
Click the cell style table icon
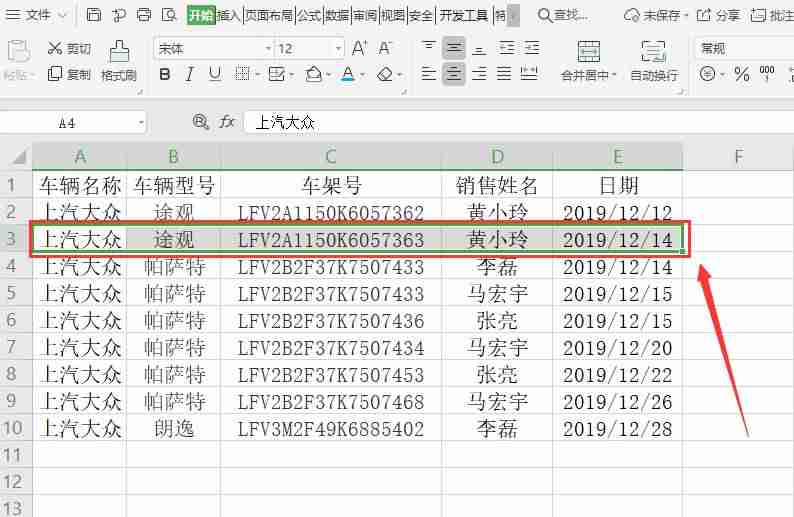click(276, 74)
